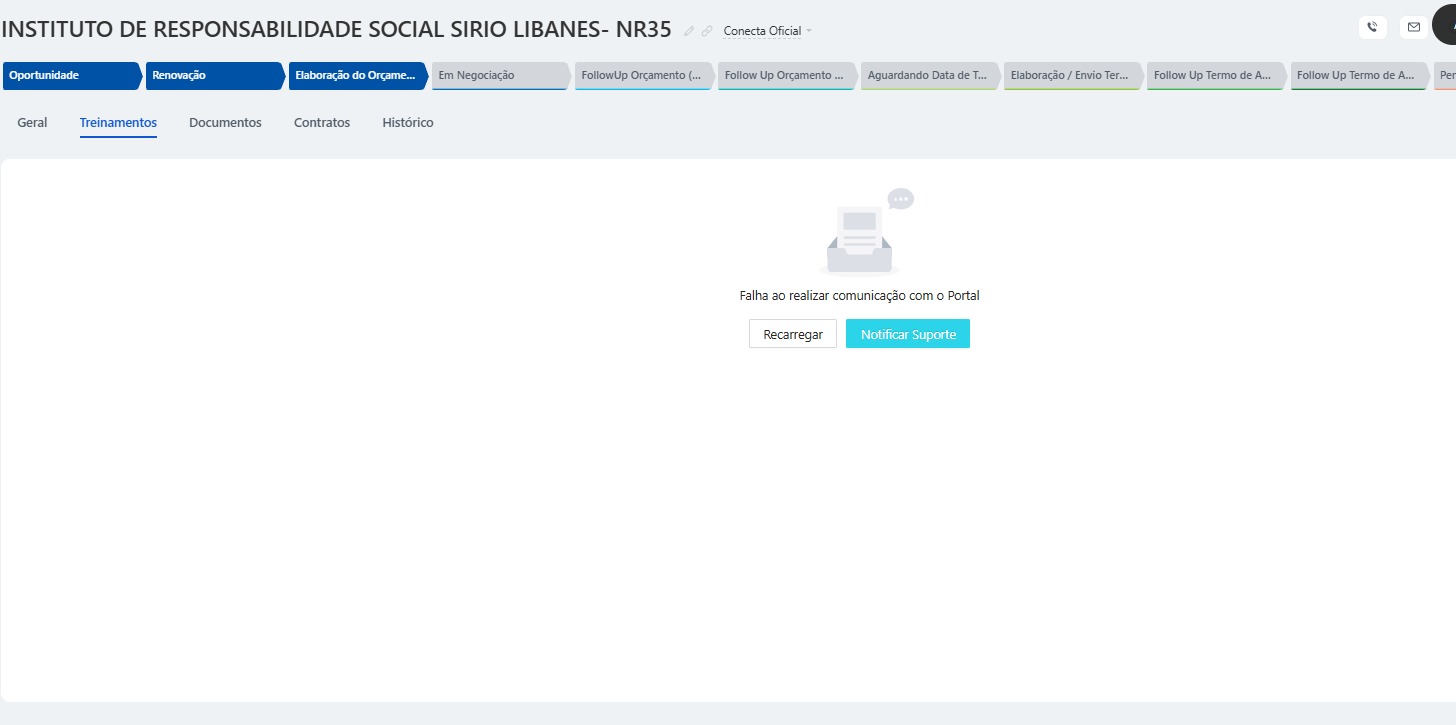
Task: Open the Geral tab
Action: point(32,123)
